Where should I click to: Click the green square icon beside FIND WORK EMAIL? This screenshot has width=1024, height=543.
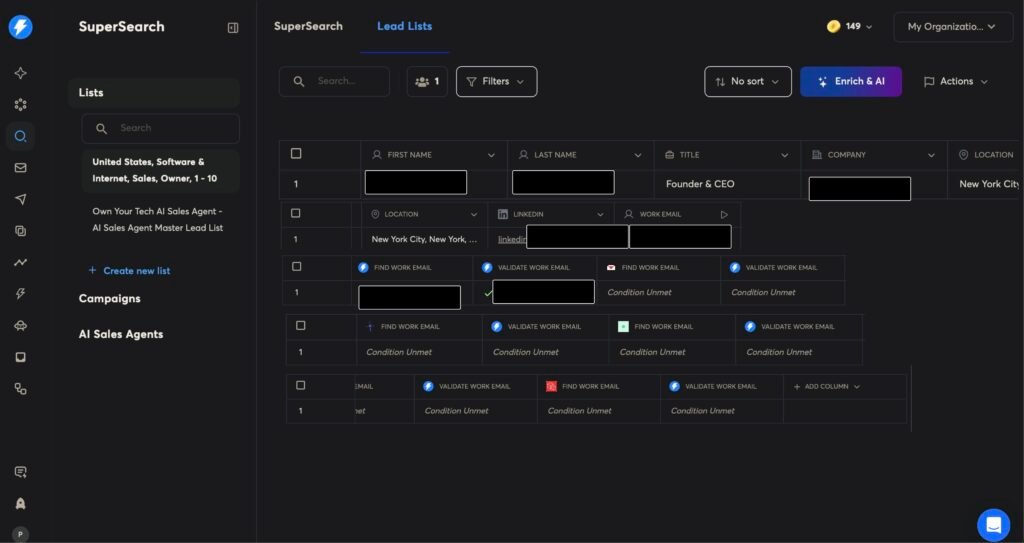pyautogui.click(x=623, y=326)
